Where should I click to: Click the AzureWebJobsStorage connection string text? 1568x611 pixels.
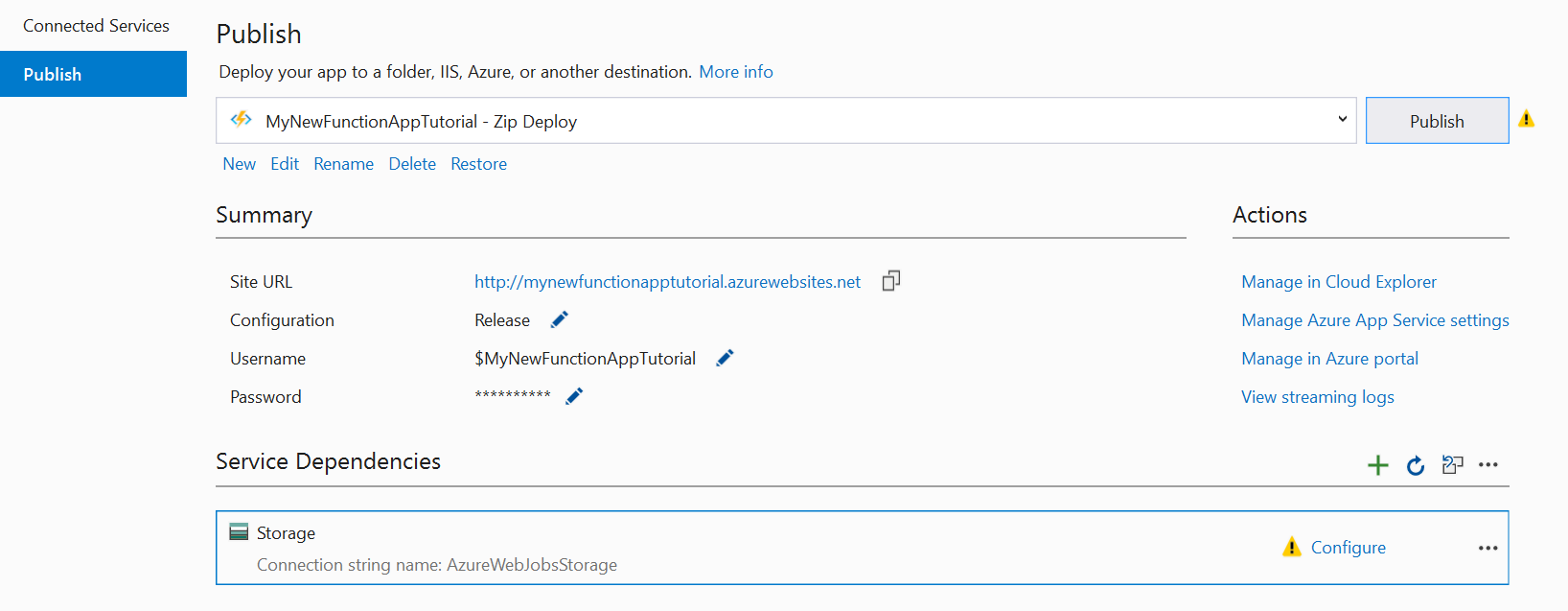pos(437,565)
